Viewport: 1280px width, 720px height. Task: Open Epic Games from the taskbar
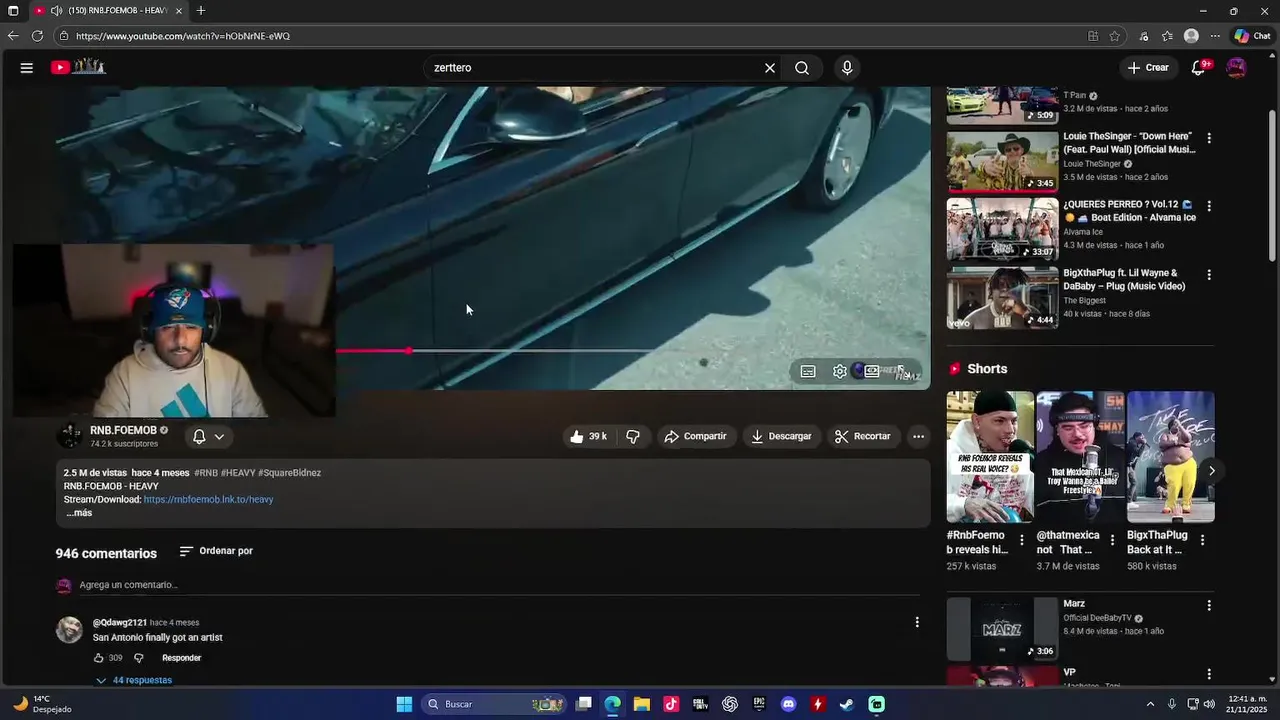click(x=759, y=704)
